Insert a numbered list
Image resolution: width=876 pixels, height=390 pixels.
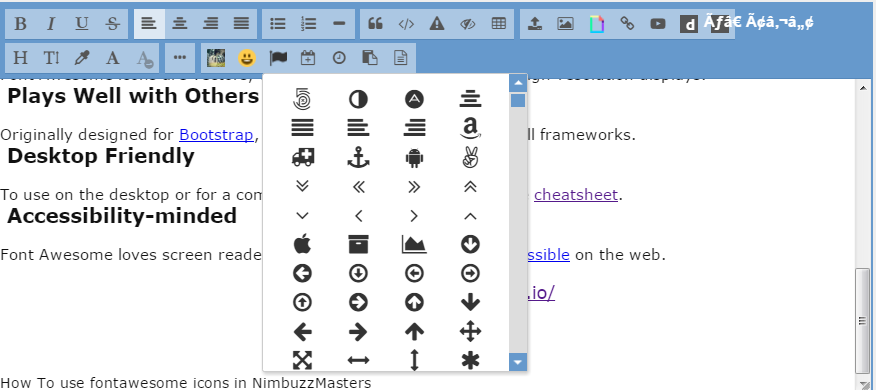(x=308, y=24)
